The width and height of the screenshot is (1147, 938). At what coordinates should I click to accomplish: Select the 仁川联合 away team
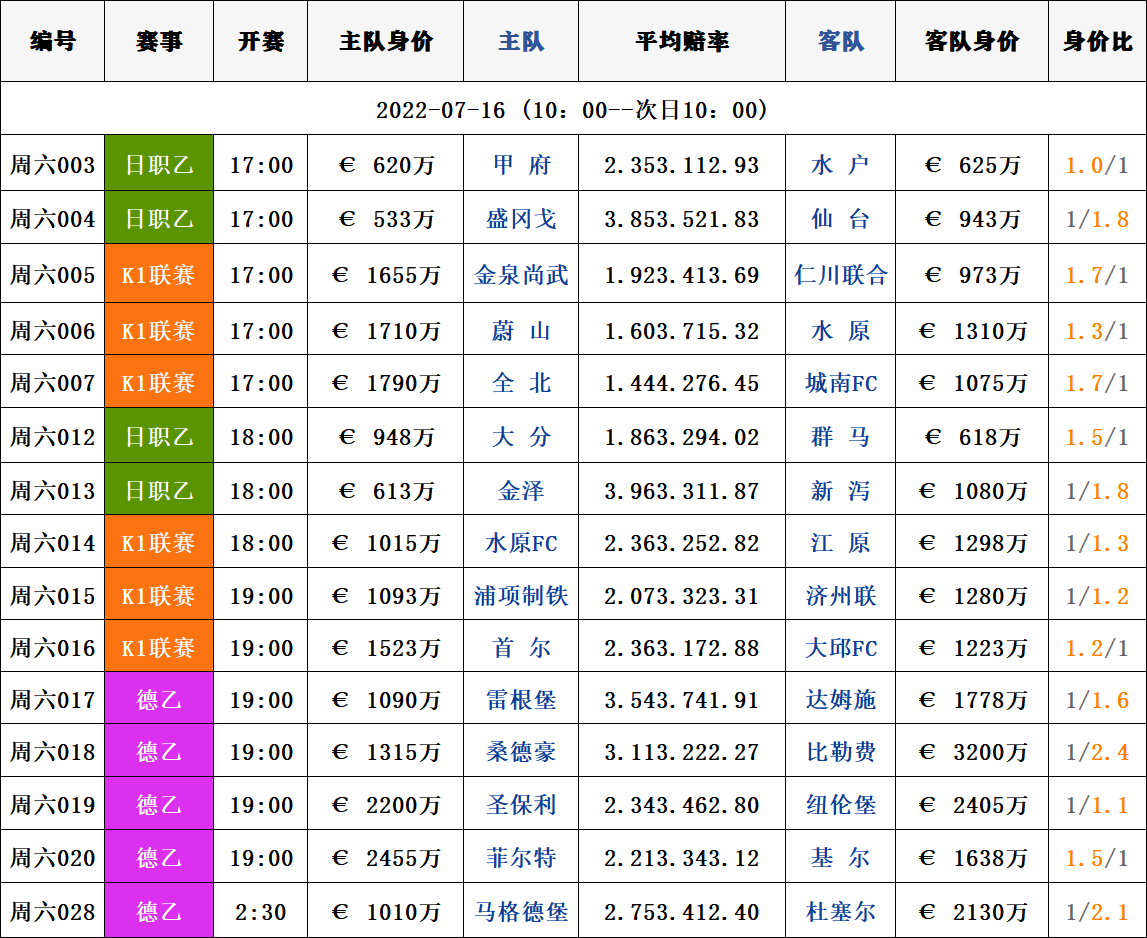840,275
